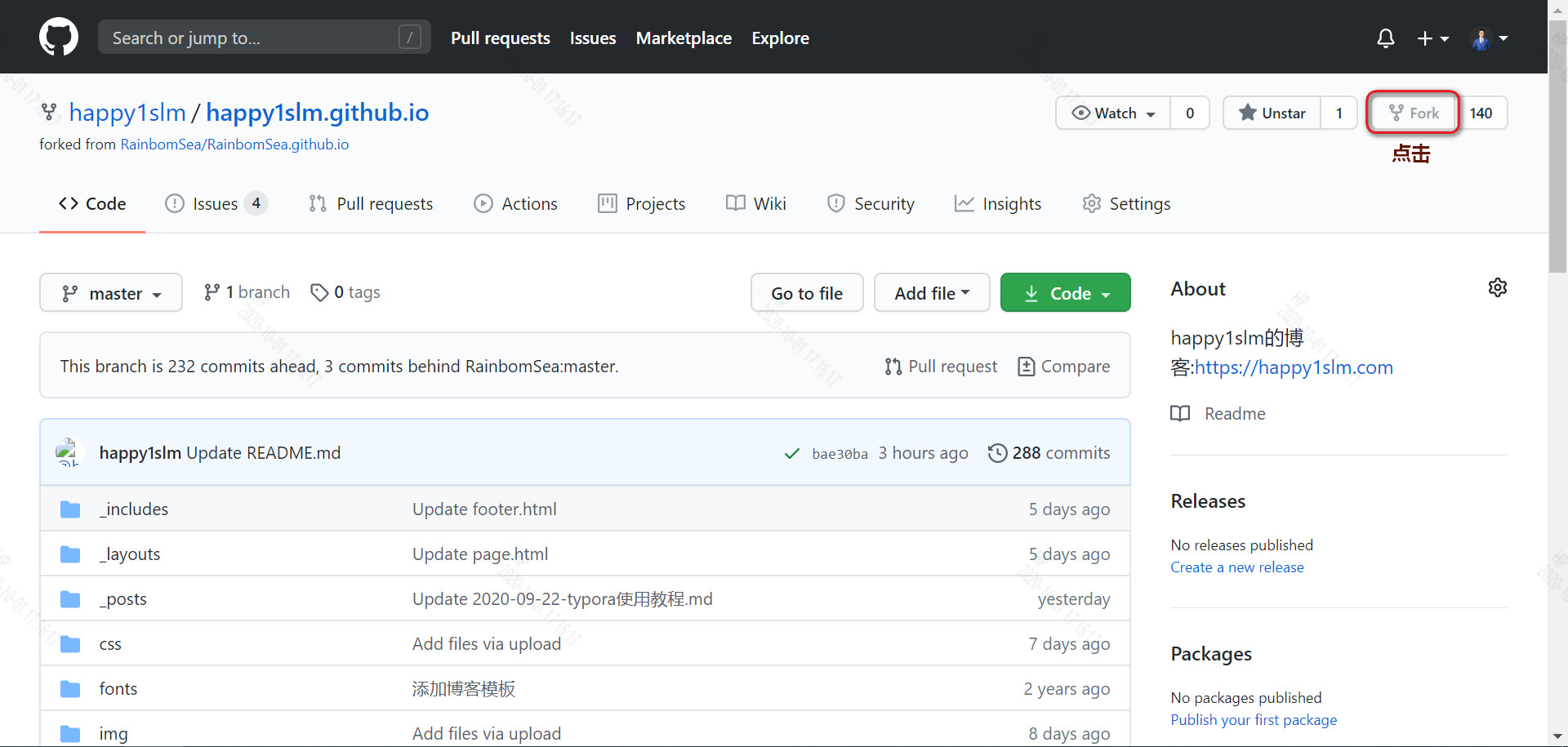The width and height of the screenshot is (1568, 747).
Task: Open the 0 tags link
Action: [345, 292]
